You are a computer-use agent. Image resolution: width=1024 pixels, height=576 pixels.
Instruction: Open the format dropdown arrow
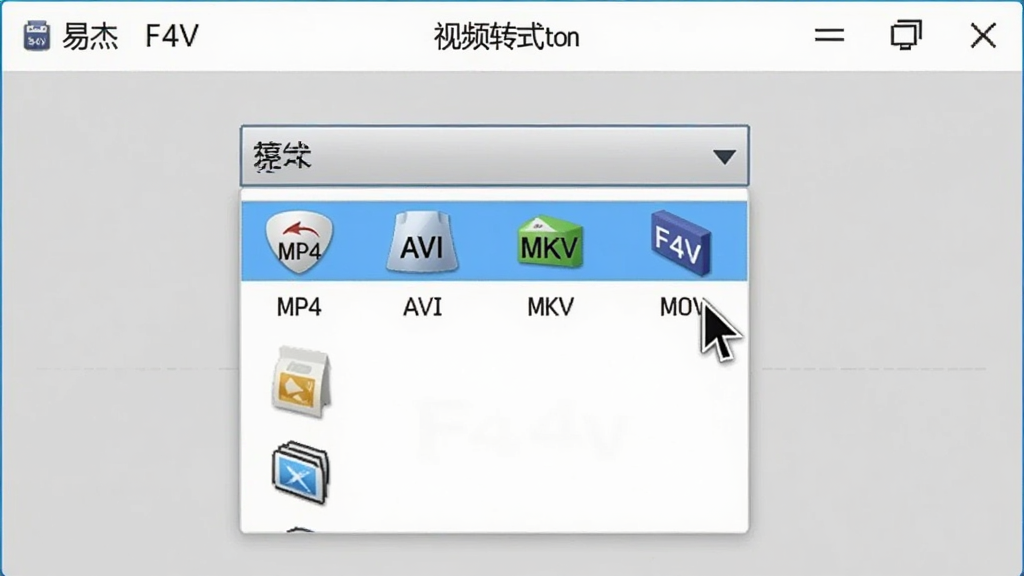(x=724, y=157)
